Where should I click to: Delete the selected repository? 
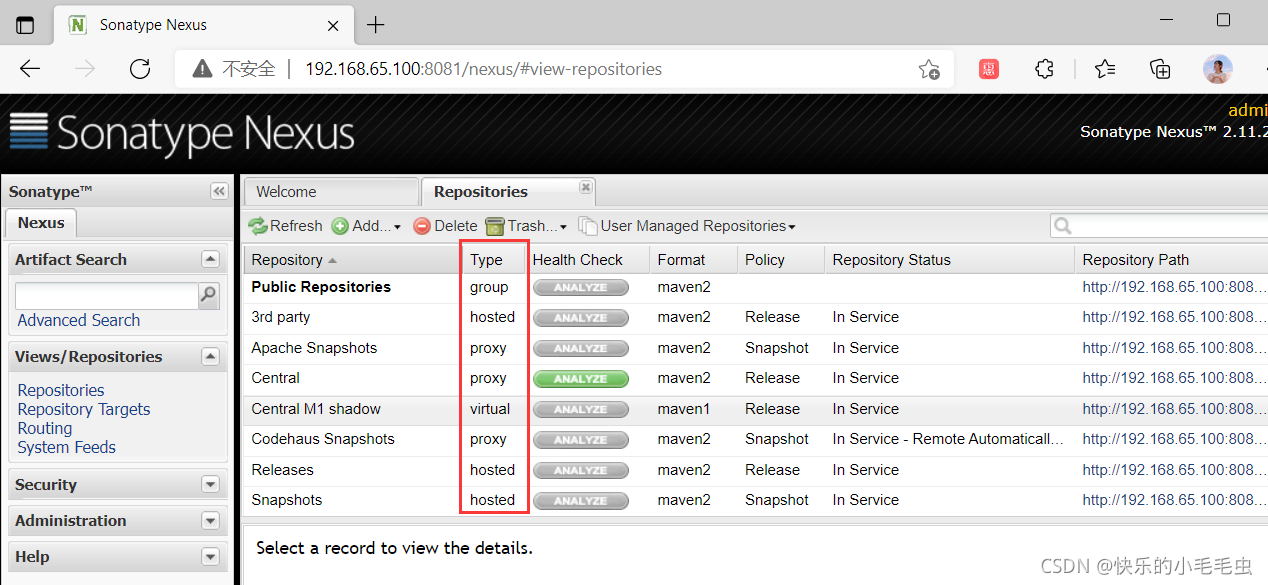coord(445,226)
